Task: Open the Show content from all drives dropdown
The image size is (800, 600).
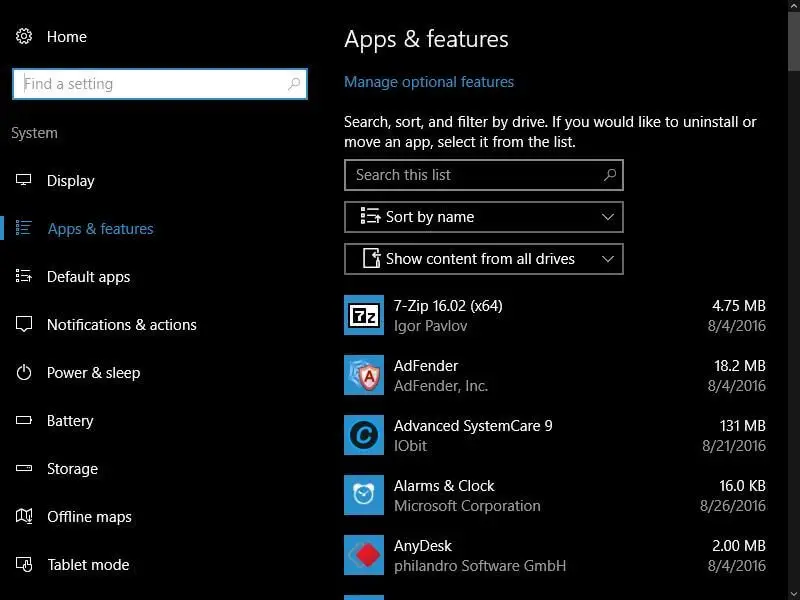Action: (484, 259)
